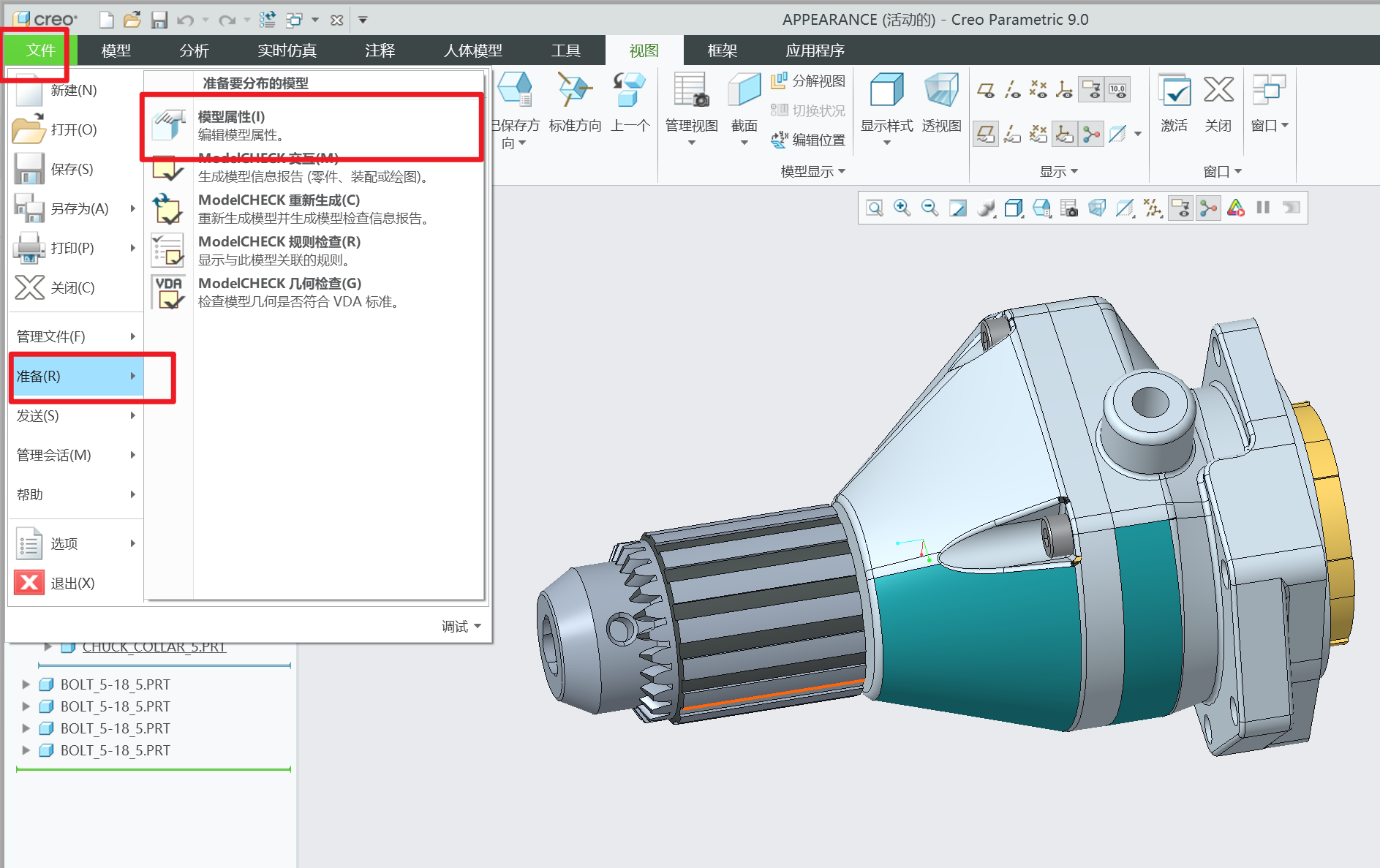The width and height of the screenshot is (1380, 868).
Task: Click the saved orientations icon in graphics toolbar
Action: click(1041, 208)
